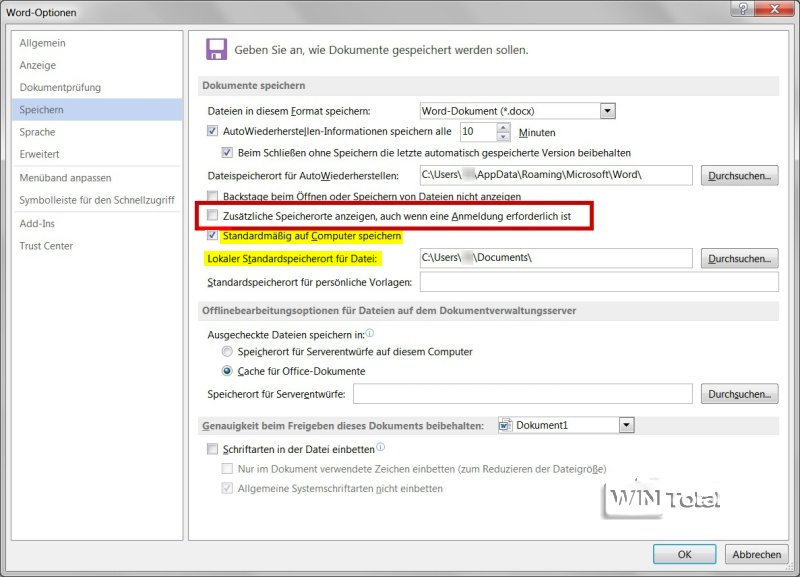Click the 'Offlinebearbeitungsoptionen für Dateien' section heading
This screenshot has width=800, height=577.
pyautogui.click(x=389, y=311)
